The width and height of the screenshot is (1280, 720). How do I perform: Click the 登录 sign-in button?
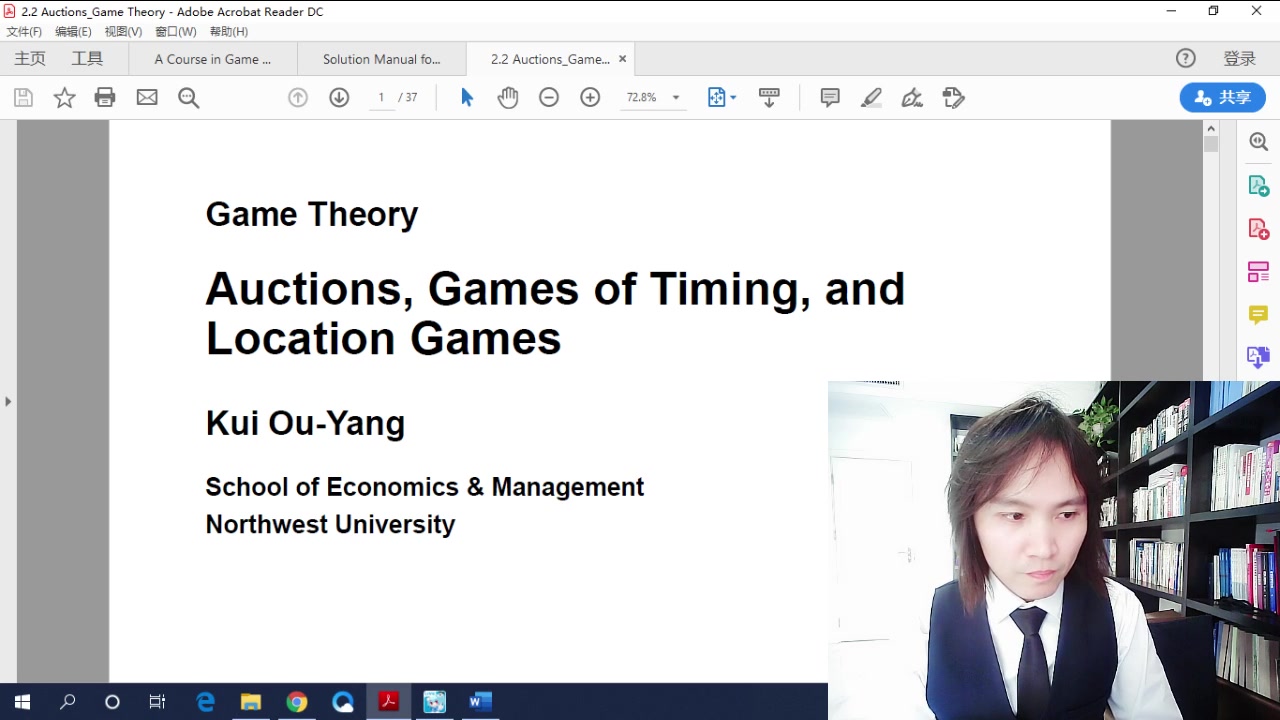1240,58
